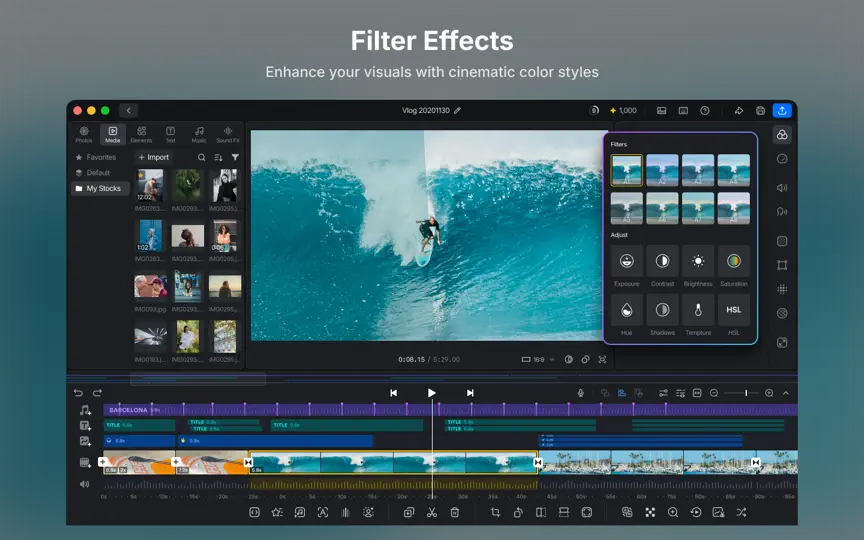
Task: Open the layout switch icon in the title bar
Action: (x=661, y=110)
